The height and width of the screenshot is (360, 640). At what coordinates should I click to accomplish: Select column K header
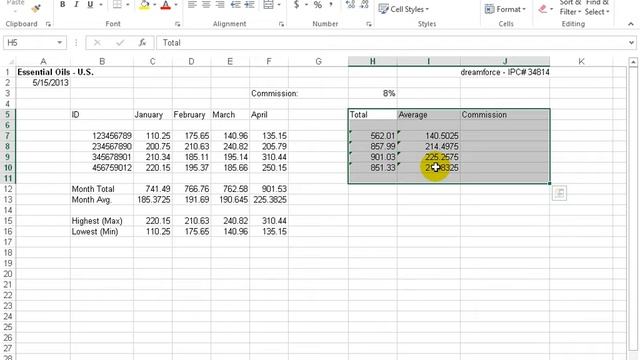point(581,61)
